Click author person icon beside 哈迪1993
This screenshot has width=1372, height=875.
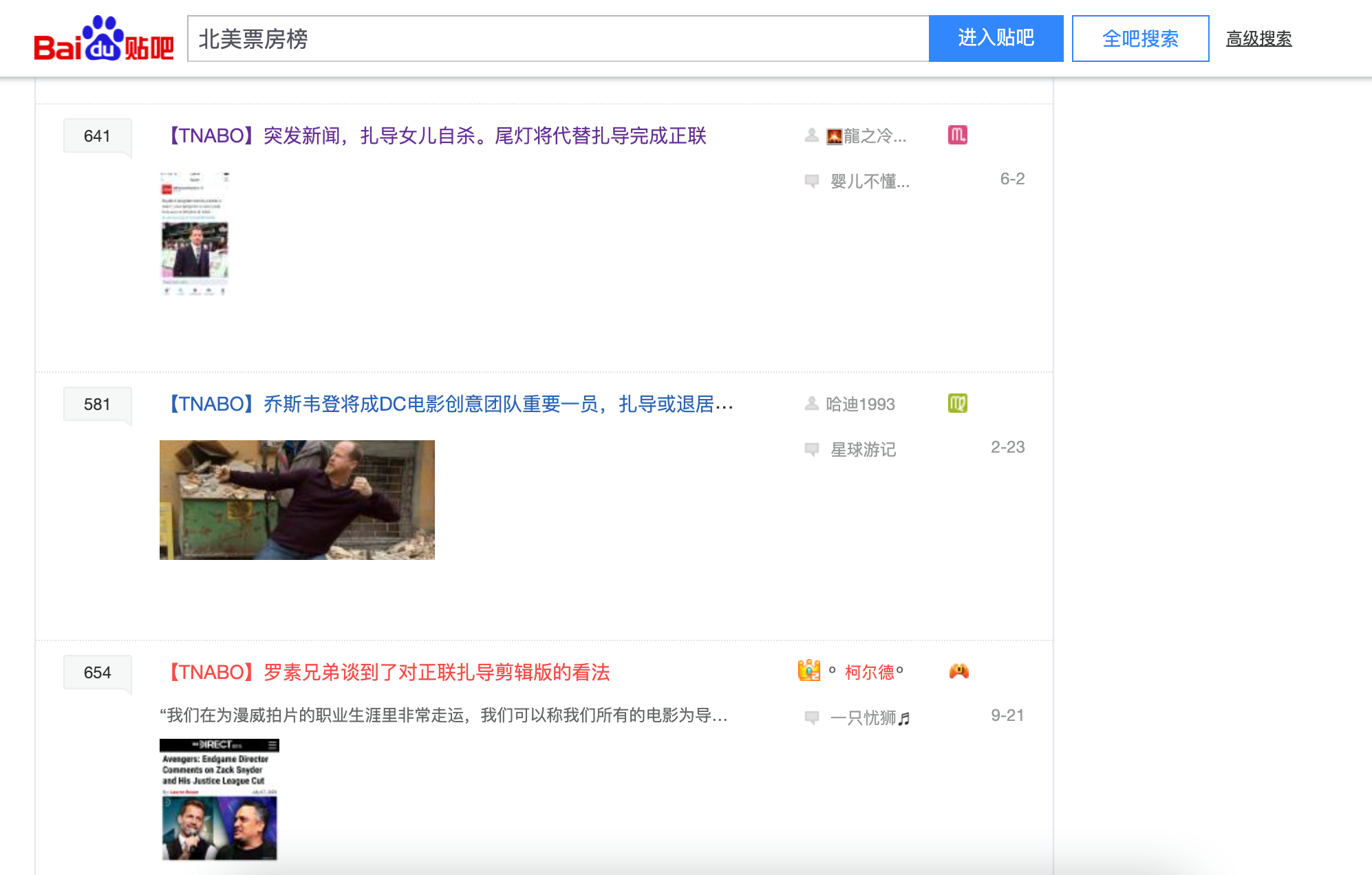812,404
